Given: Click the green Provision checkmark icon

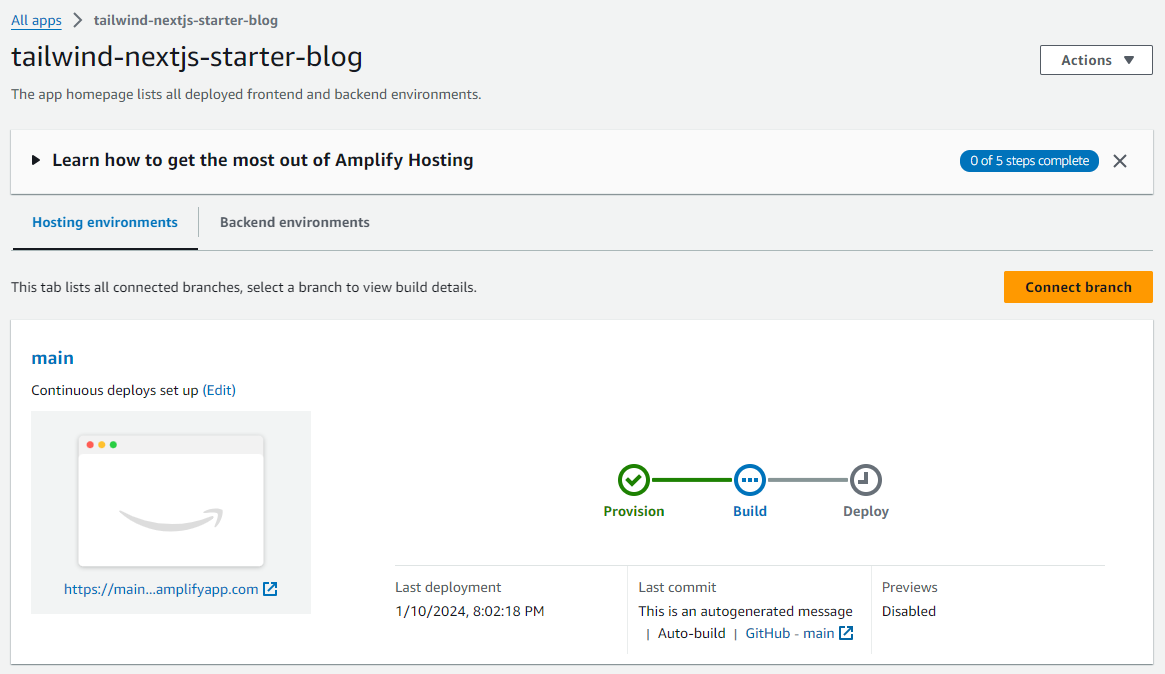Looking at the screenshot, I should coord(633,481).
